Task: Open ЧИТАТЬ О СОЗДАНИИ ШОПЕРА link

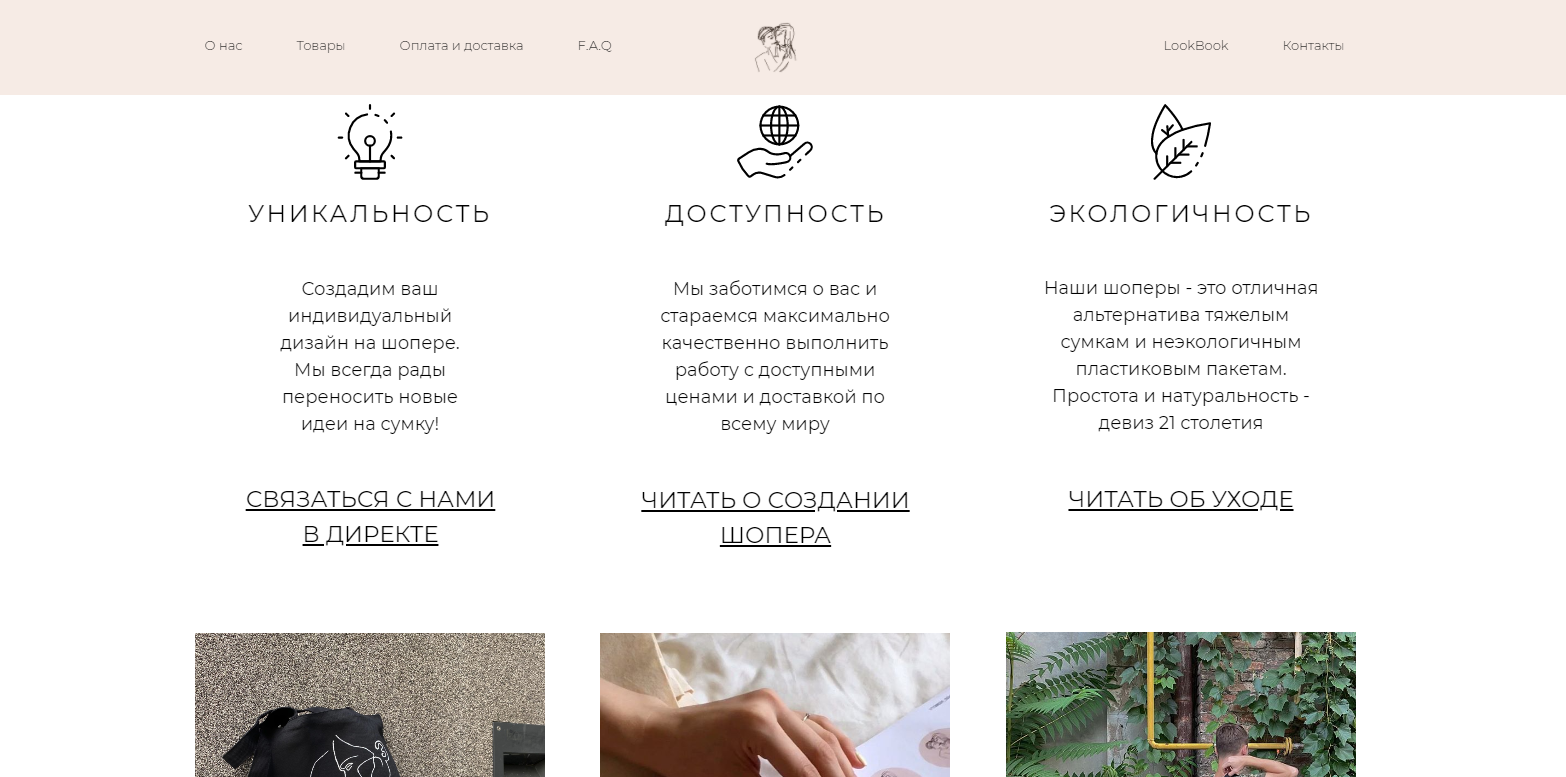Action: pyautogui.click(x=775, y=518)
